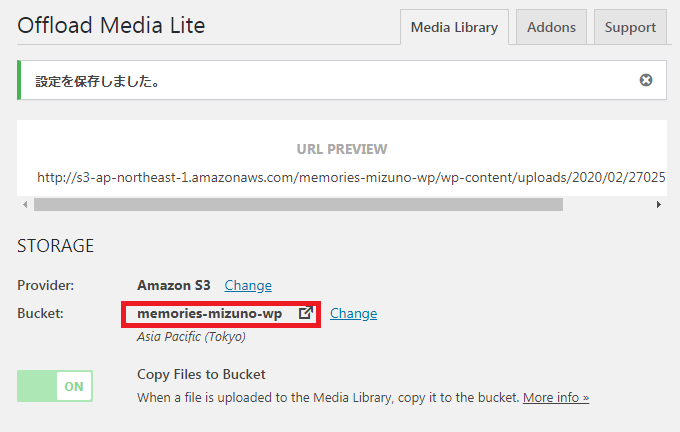Click Change link next to bucket name
Screen dimensions: 680x432
(x=353, y=314)
